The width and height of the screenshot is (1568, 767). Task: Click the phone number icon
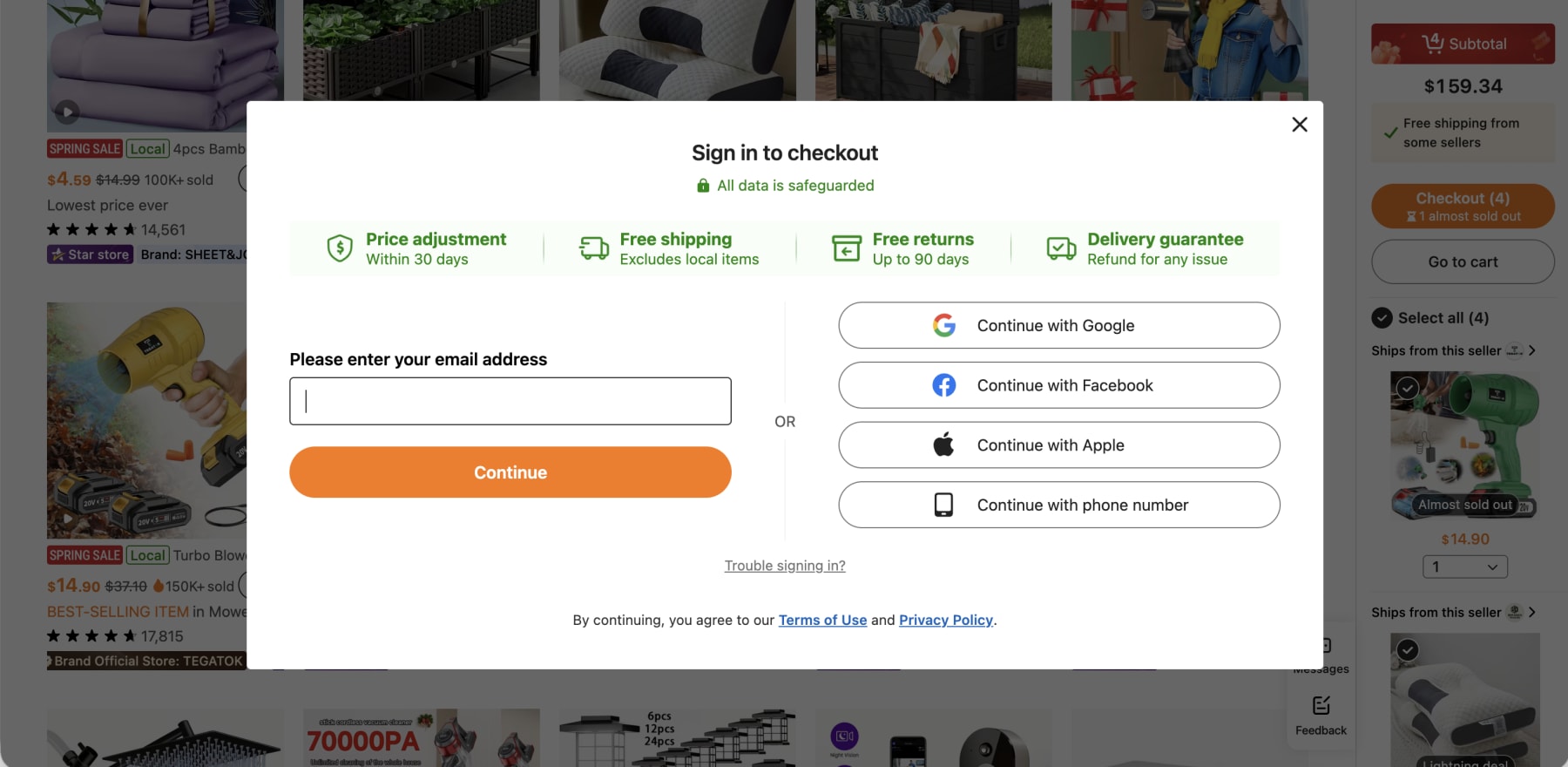click(x=943, y=505)
